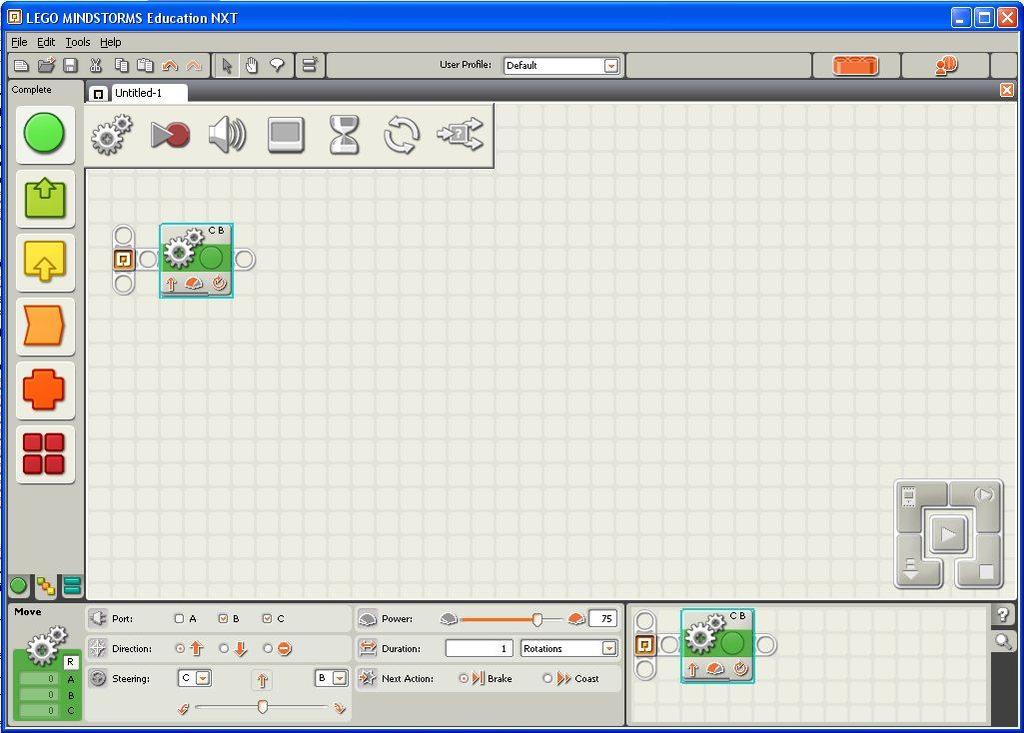
Task: Click the New Program toolbar icon
Action: click(x=22, y=65)
